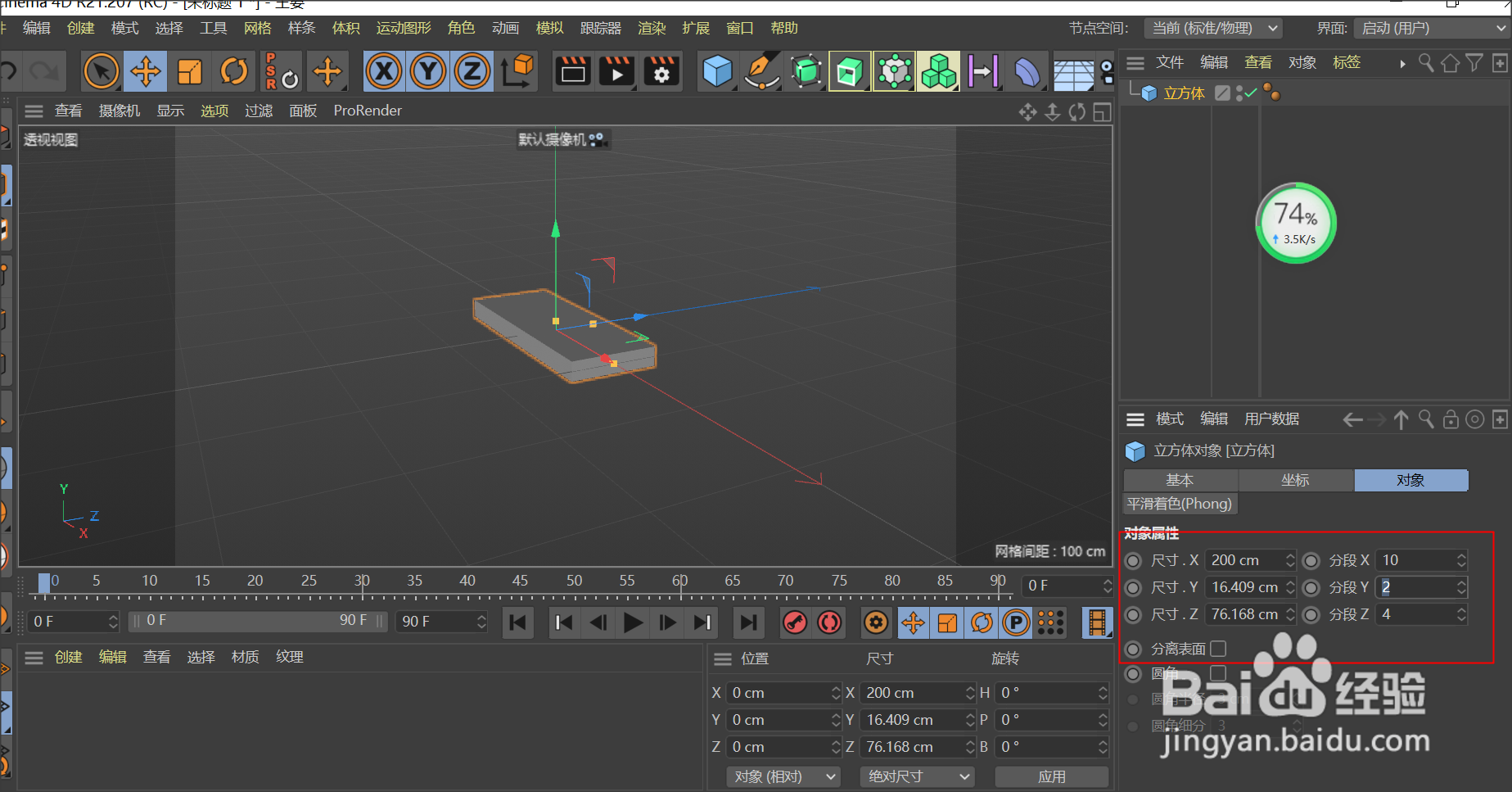Toggle the 立方体 enable checkmark
Screen dimensions: 1512x792
pyautogui.click(x=1251, y=93)
